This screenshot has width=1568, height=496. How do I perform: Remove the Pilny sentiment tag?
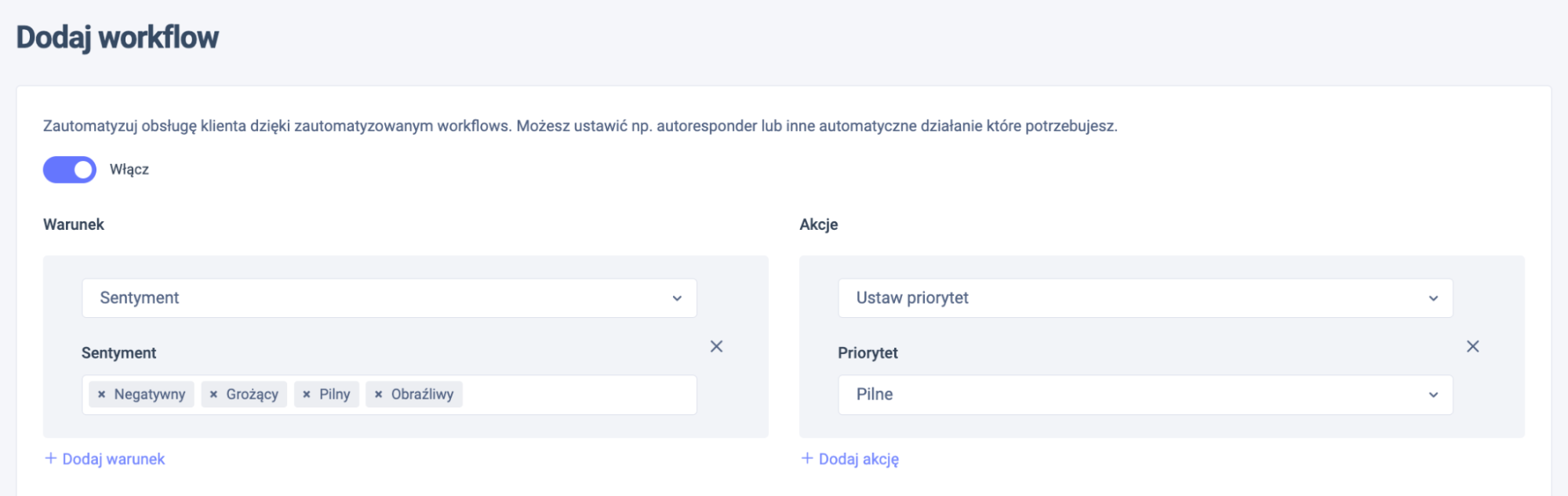click(307, 395)
